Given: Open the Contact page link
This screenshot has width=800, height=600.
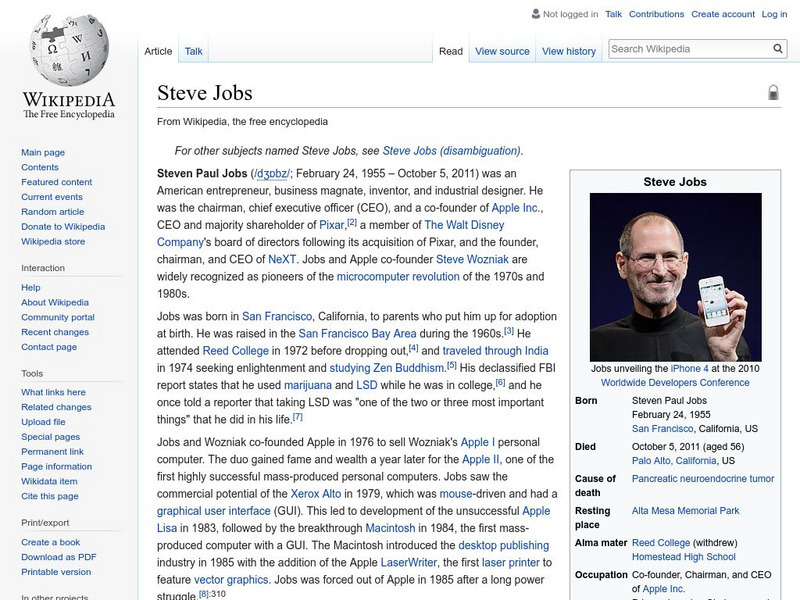Looking at the screenshot, I should [x=49, y=346].
